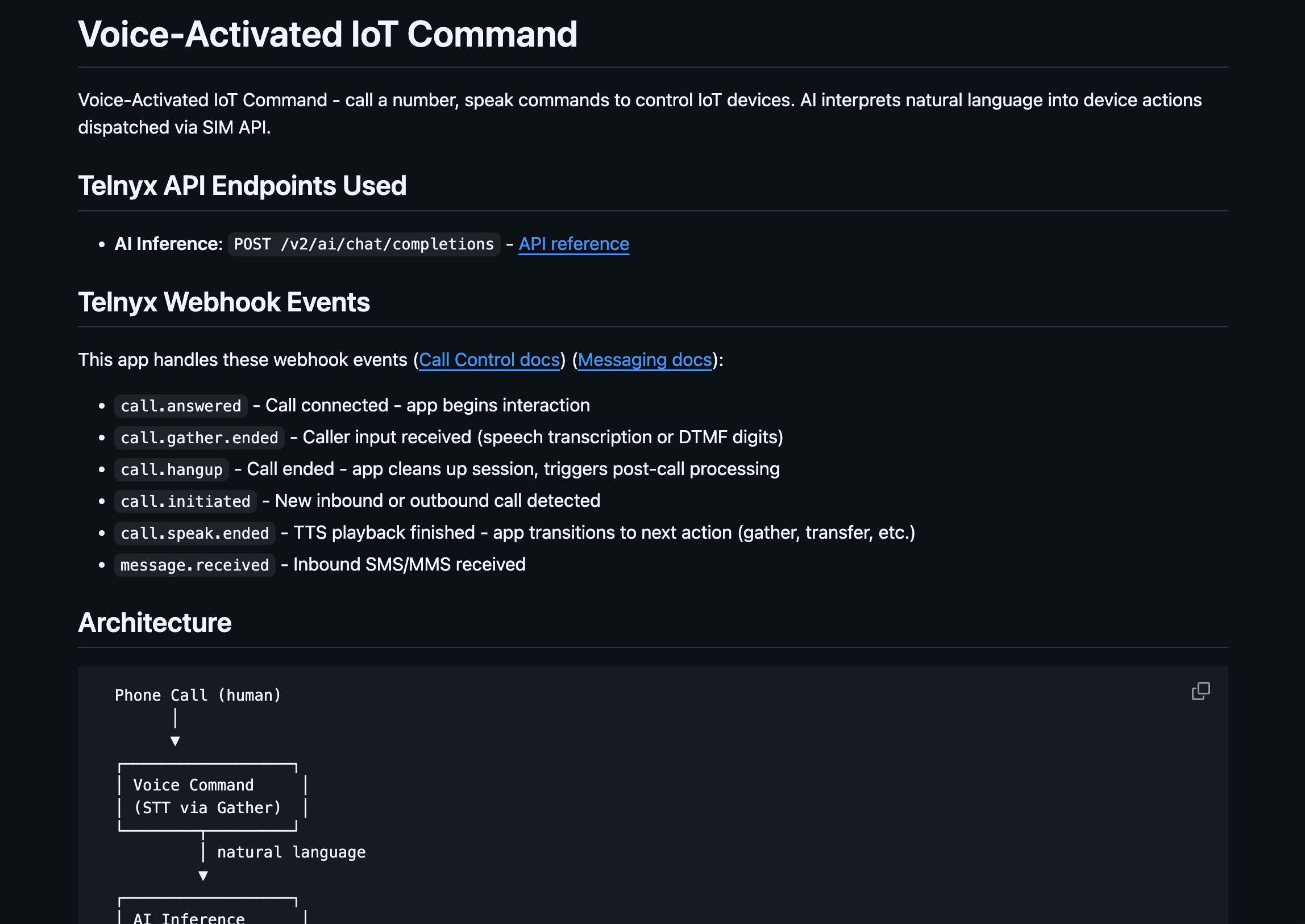Click the call.initiated event code
Screen dimensions: 1305x924
pyautogui.click(x=185, y=501)
